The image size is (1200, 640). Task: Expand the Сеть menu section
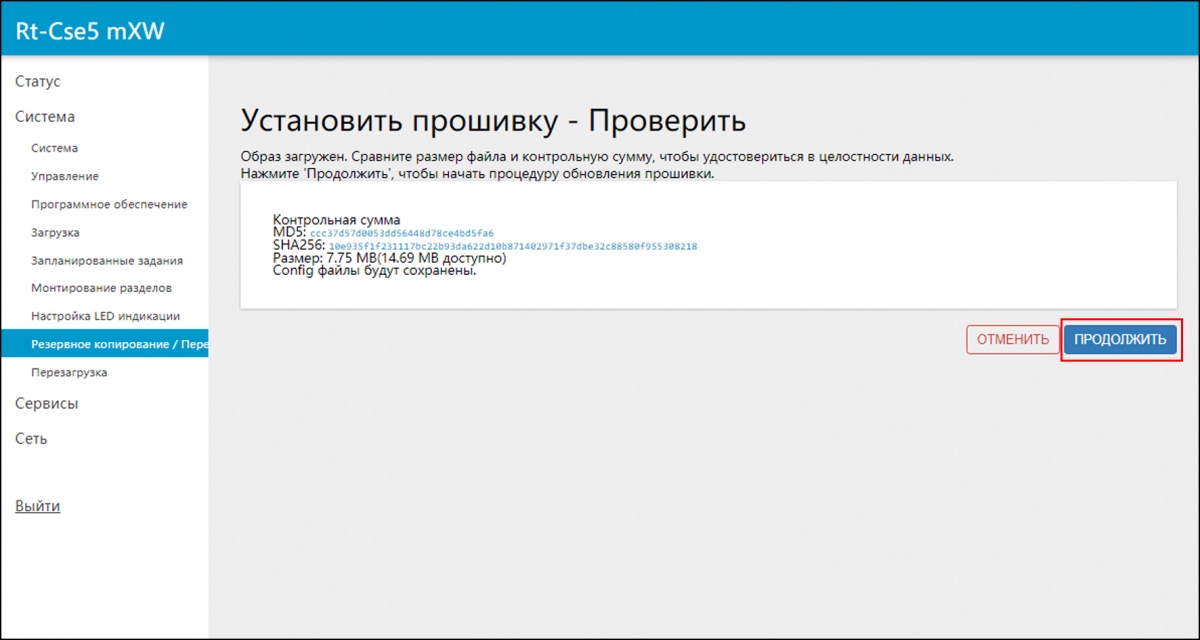coord(31,439)
